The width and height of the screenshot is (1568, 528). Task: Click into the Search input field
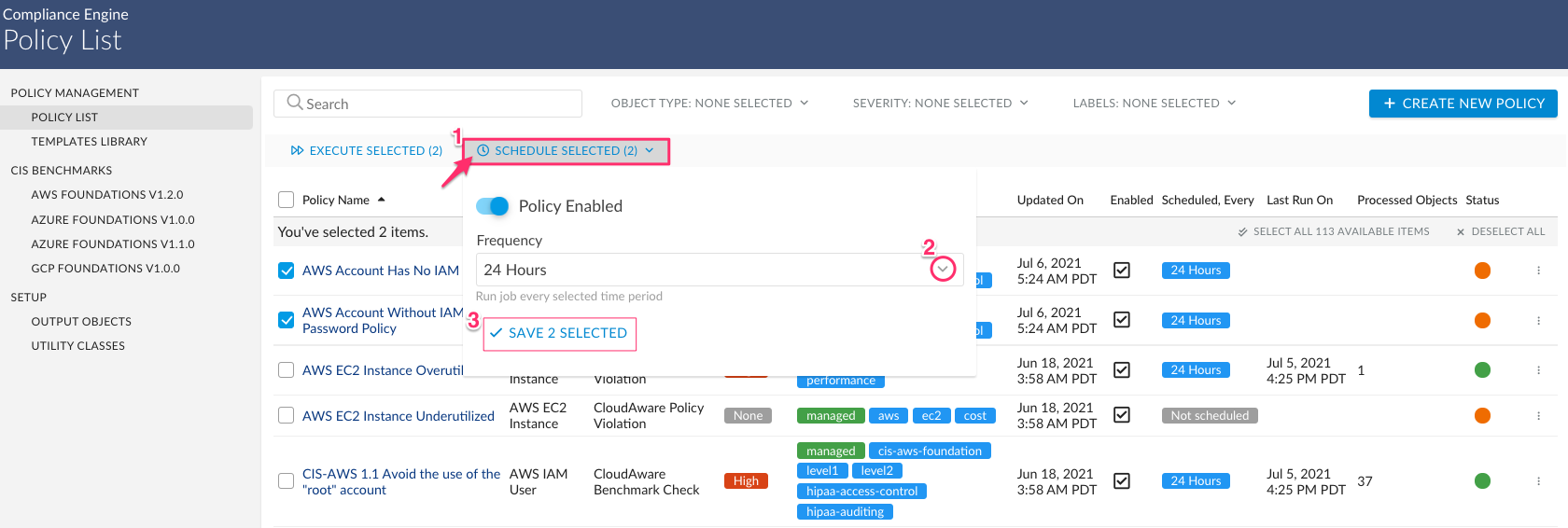(x=439, y=104)
